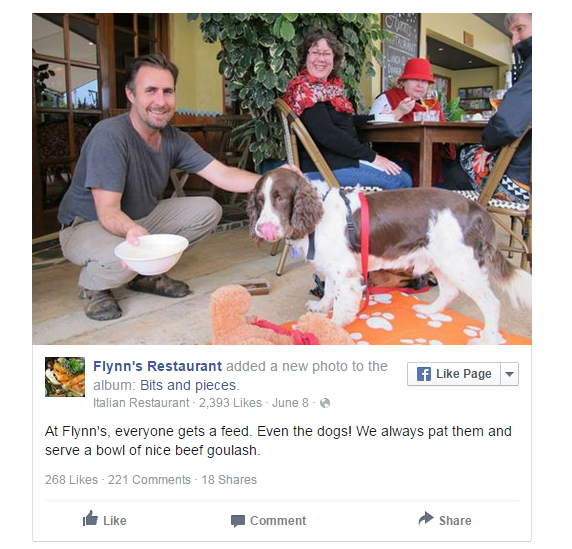
Task: Click Flynn's Restaurant profile thumbnail
Action: pos(65,377)
